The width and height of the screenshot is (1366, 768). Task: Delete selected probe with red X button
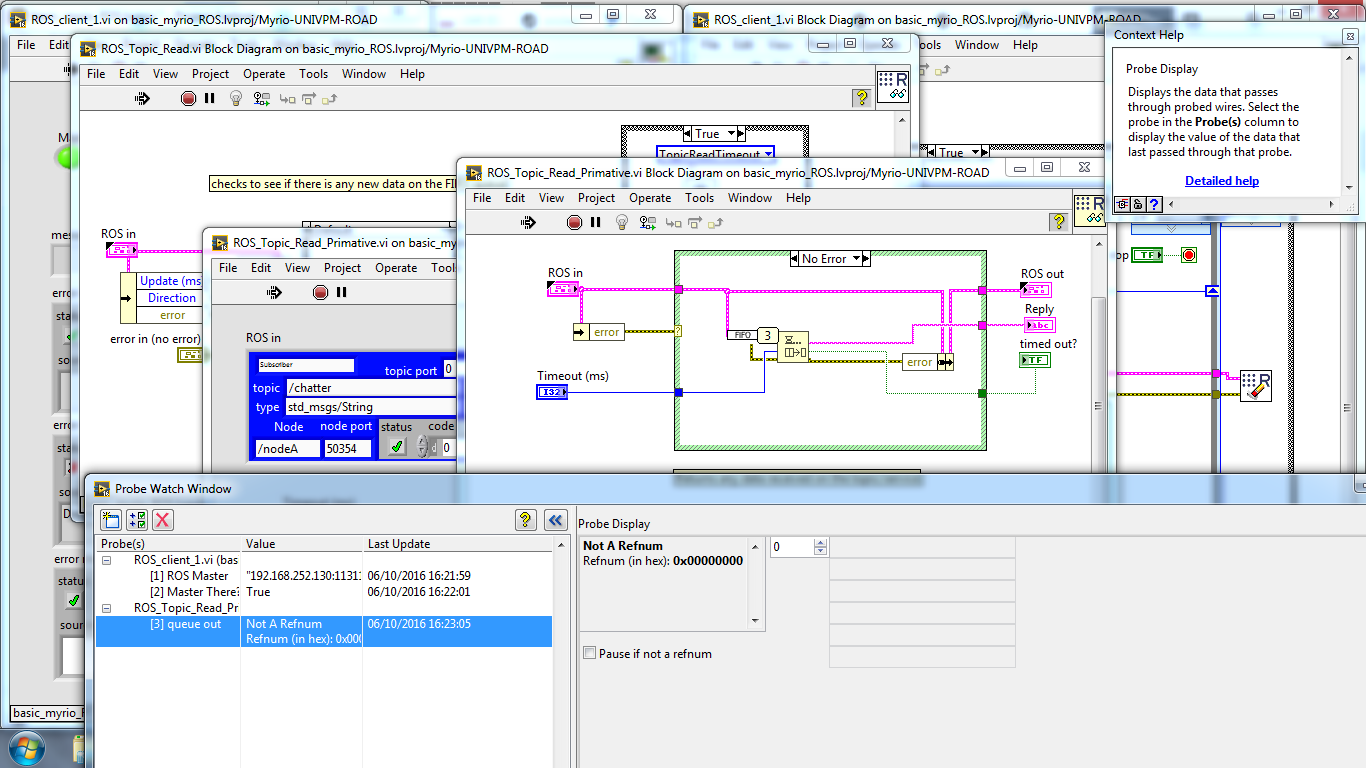coord(163,519)
